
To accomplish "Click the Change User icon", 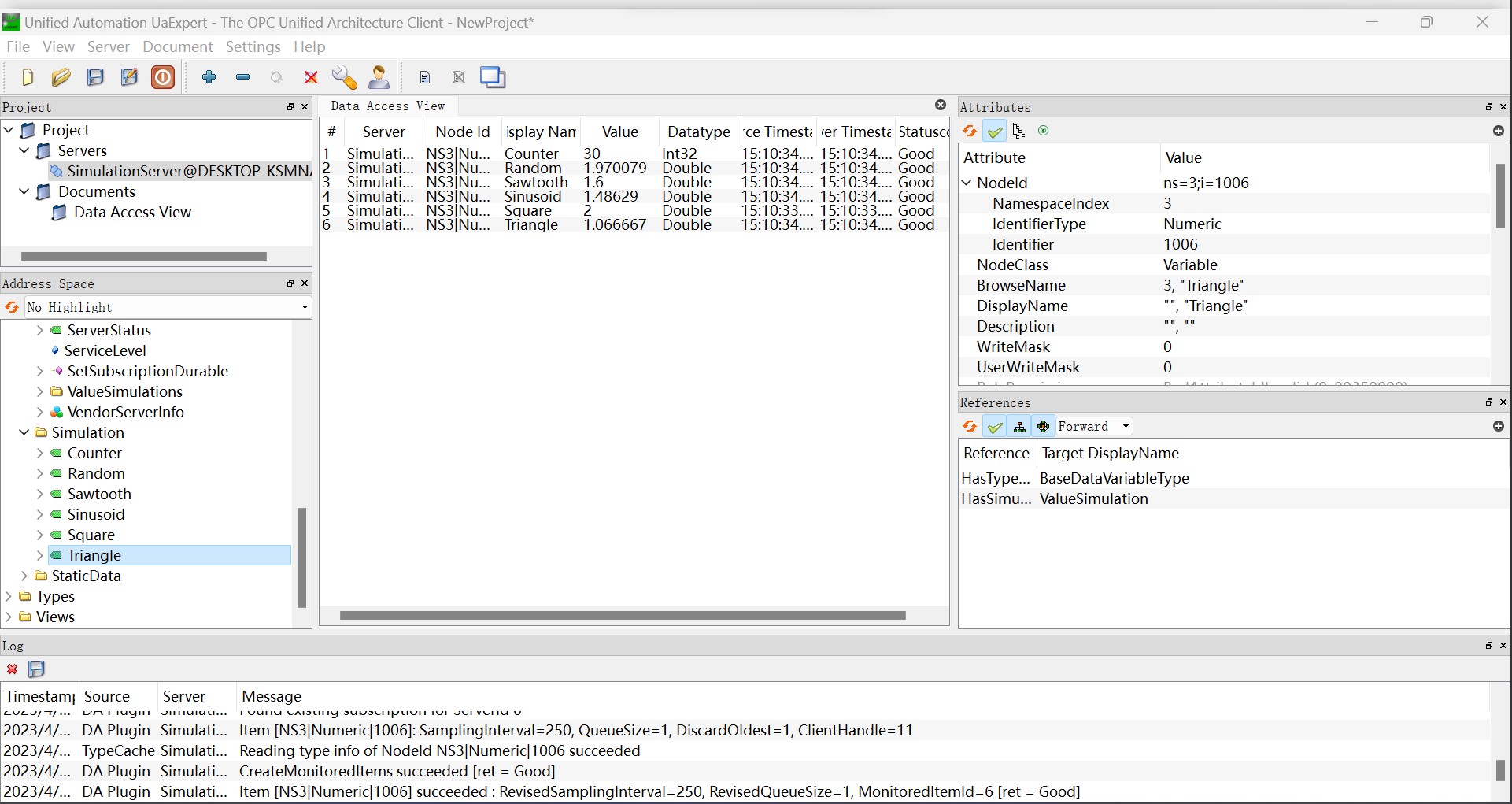I will [x=379, y=76].
